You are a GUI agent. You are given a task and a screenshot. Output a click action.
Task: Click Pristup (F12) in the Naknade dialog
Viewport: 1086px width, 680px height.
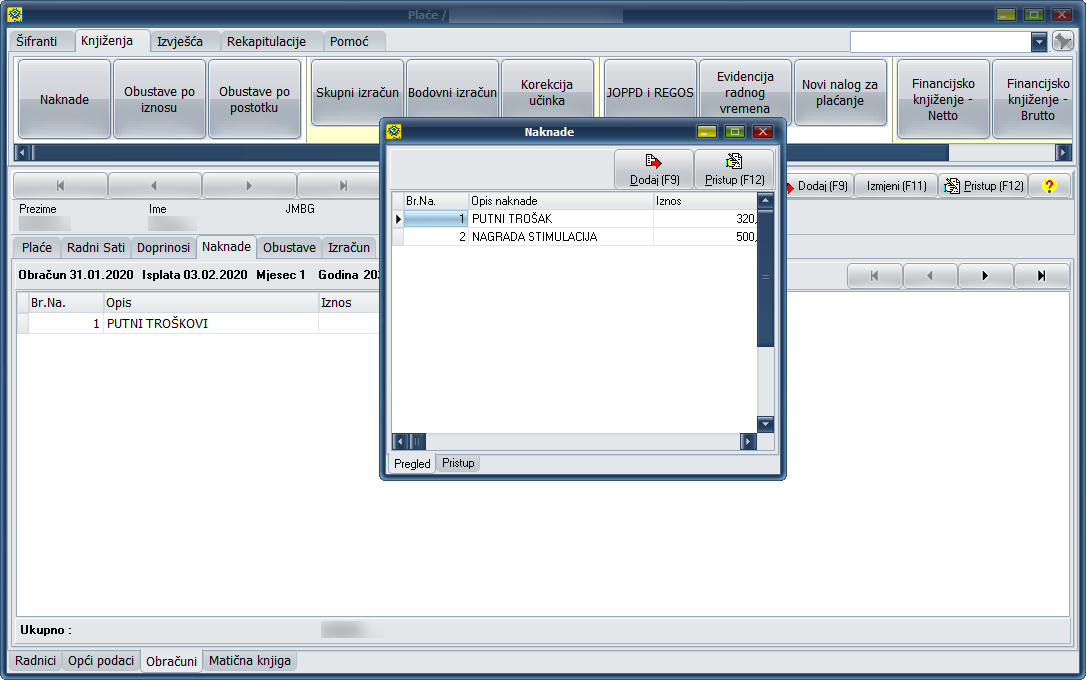734,169
